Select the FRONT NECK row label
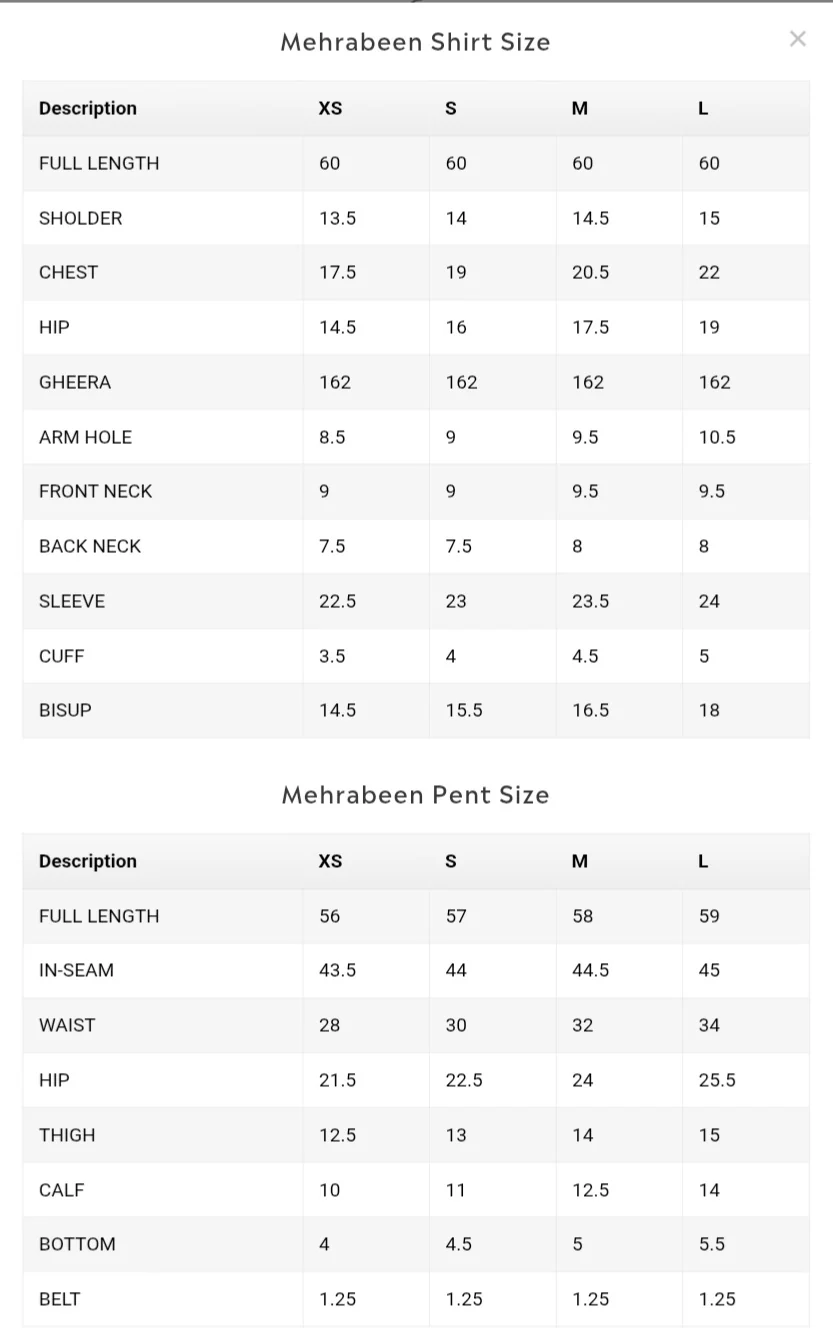Screen dimensions: 833x1339 tap(95, 491)
